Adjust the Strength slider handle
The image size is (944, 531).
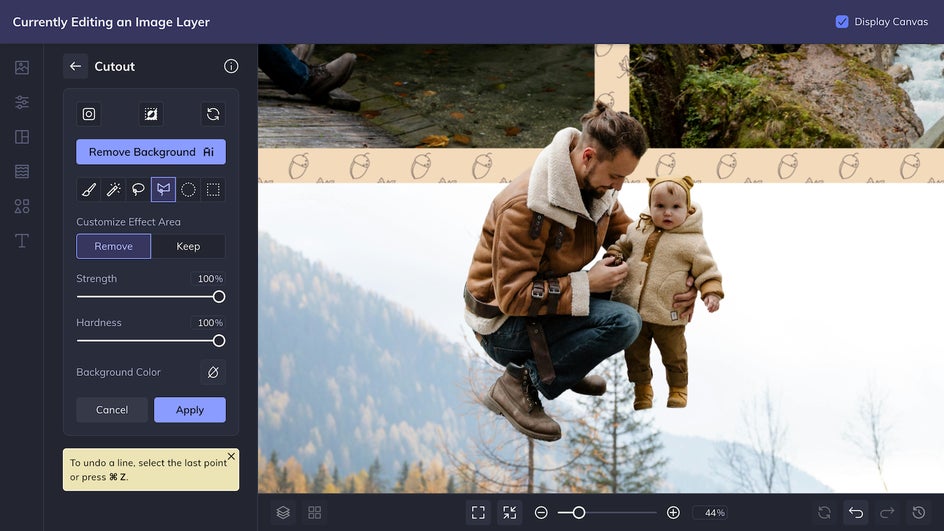pos(219,297)
